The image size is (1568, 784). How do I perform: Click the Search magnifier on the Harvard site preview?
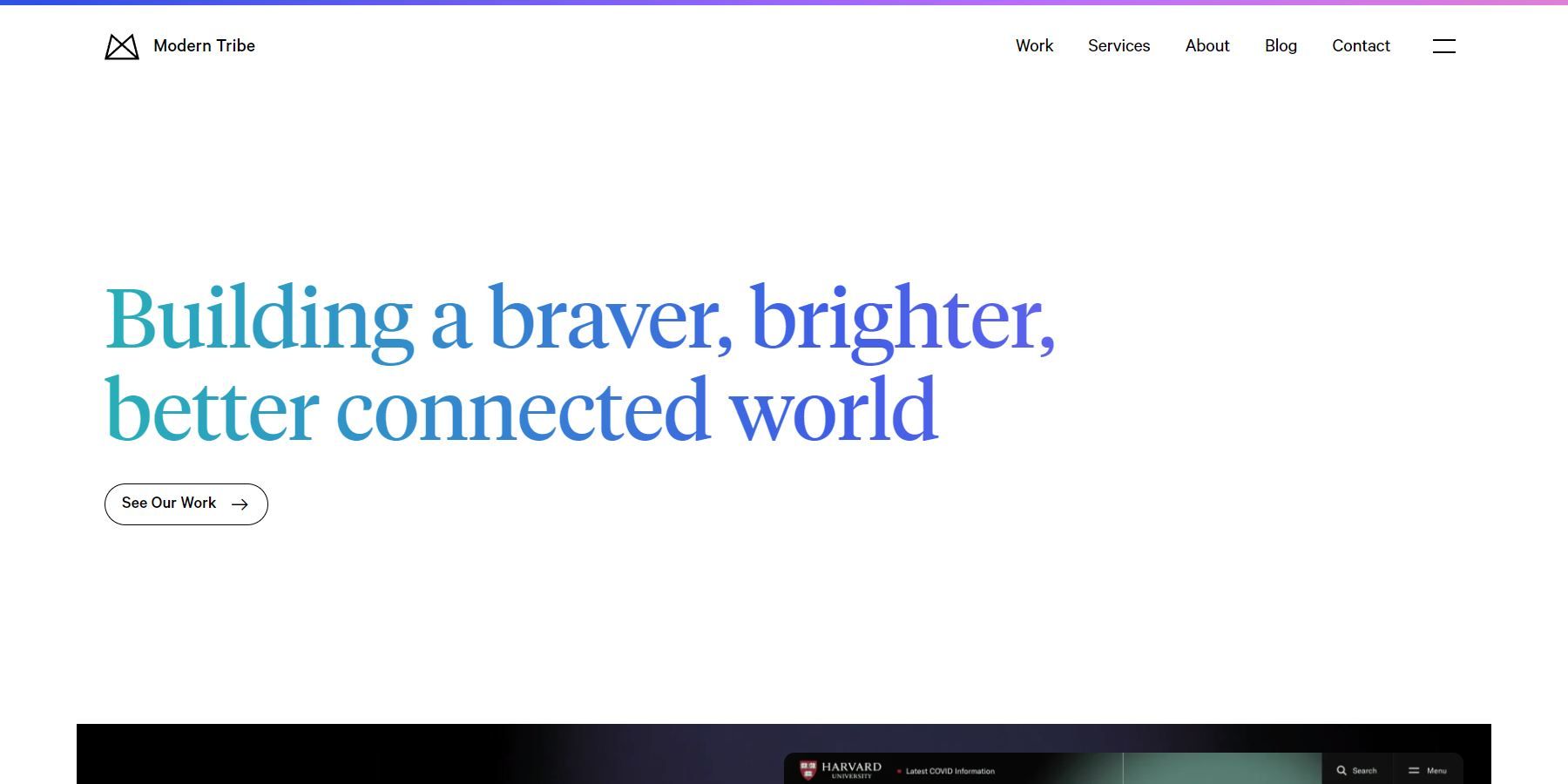(1342, 770)
